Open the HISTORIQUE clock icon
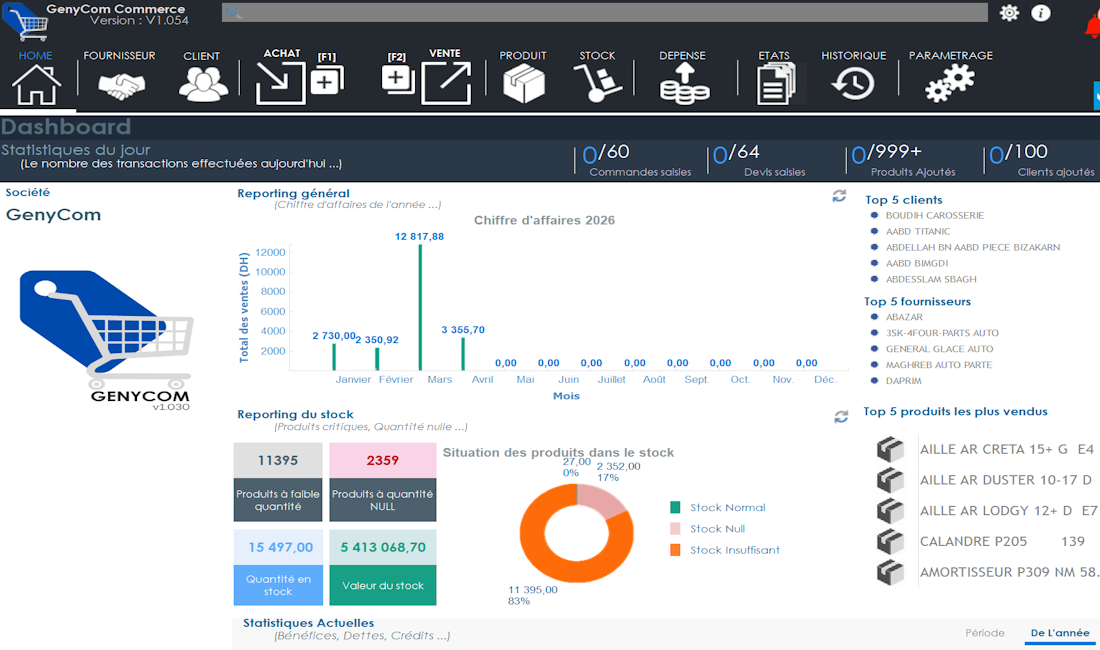 coord(852,85)
